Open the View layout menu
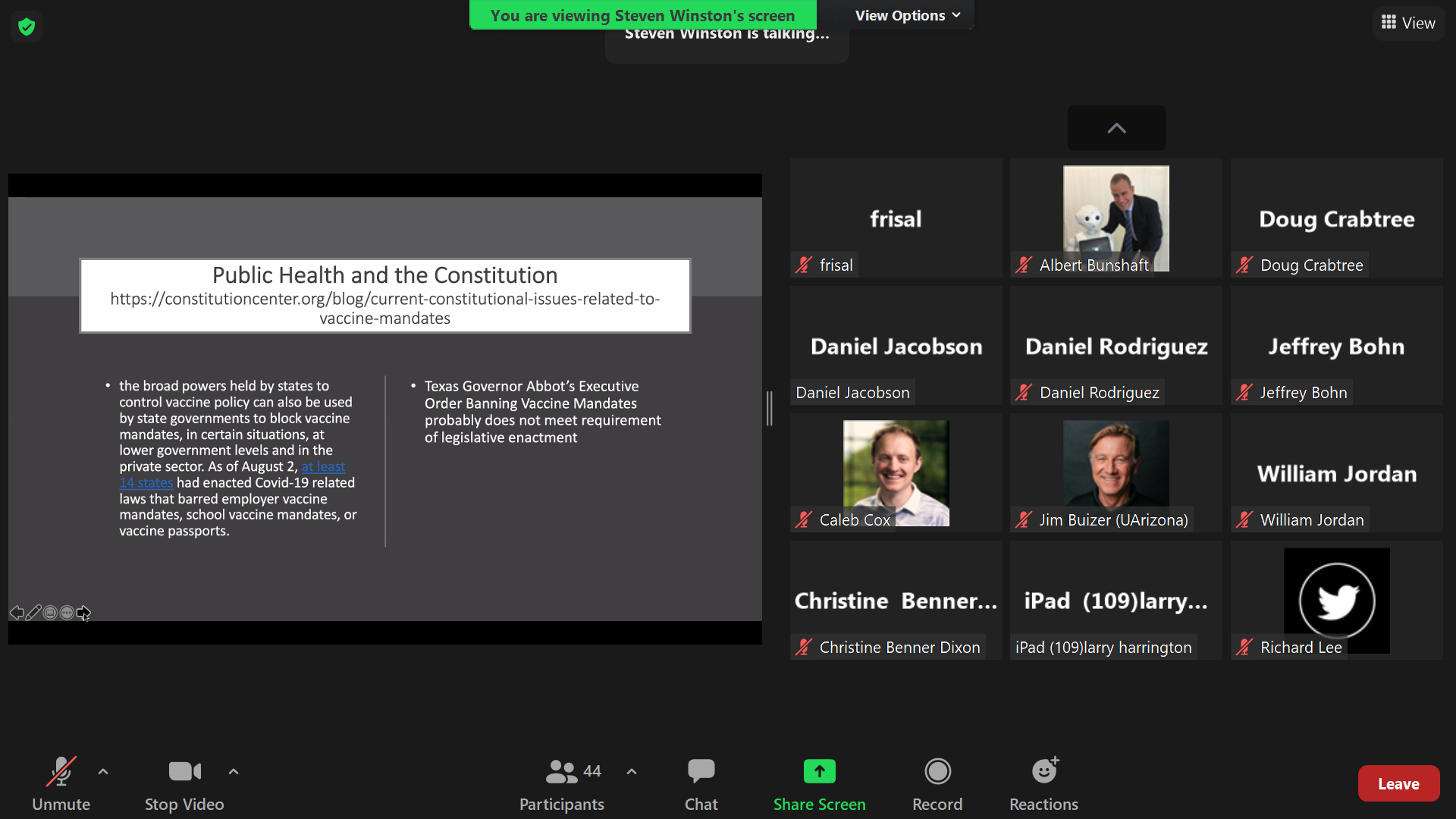The width and height of the screenshot is (1456, 819). pos(1408,23)
